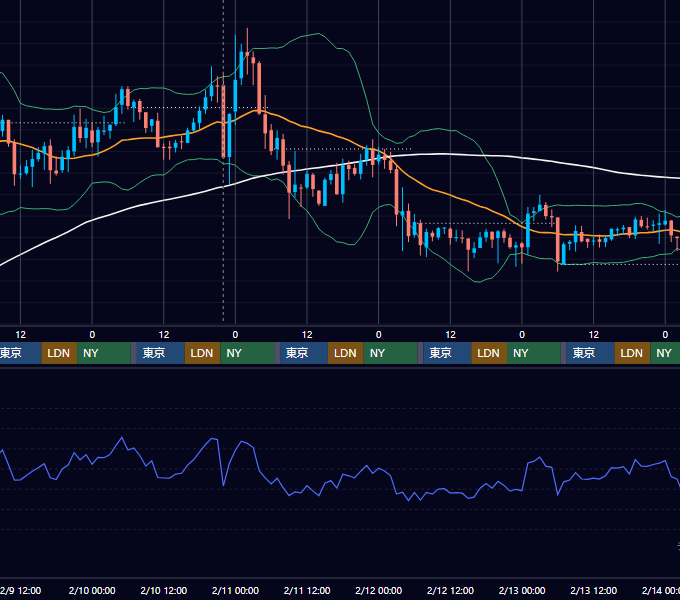Click the "2/12 12:00" time axis label
Screen dimensions: 680x600
point(450,590)
